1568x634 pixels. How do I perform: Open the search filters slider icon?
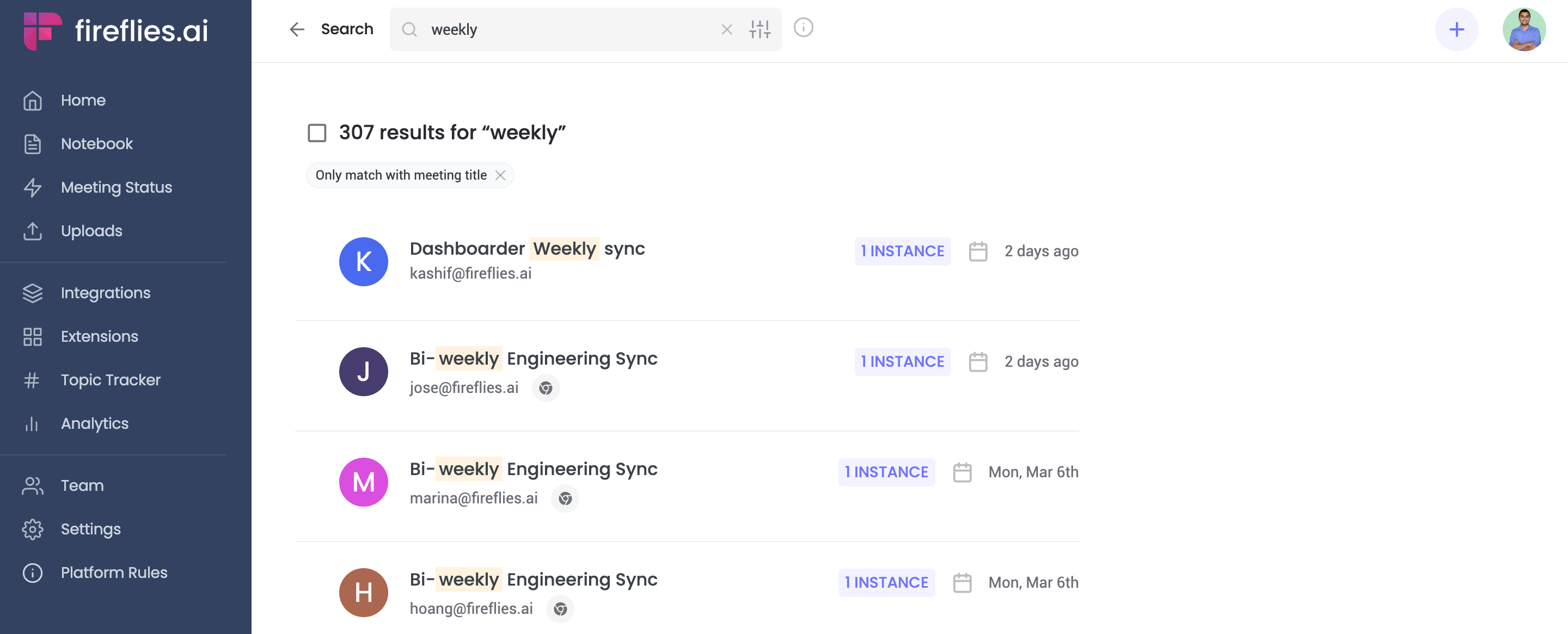pyautogui.click(x=759, y=29)
